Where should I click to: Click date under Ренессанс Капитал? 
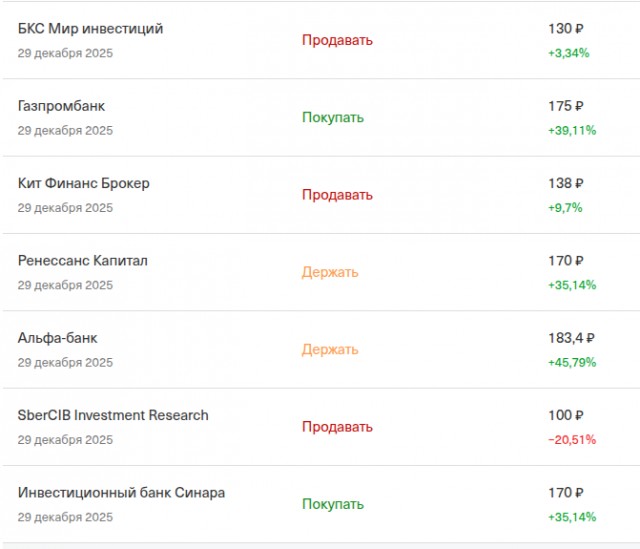click(65, 285)
